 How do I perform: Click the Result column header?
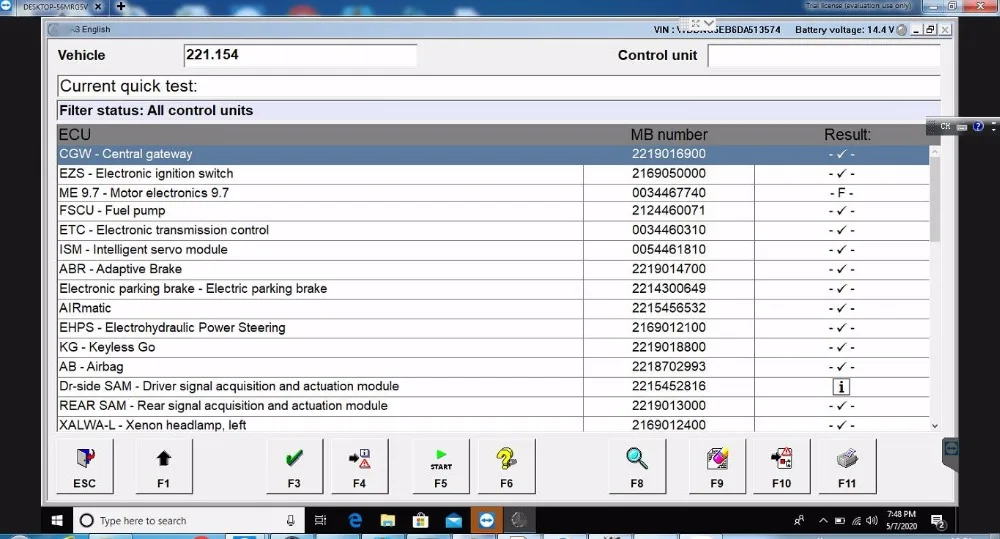847,135
